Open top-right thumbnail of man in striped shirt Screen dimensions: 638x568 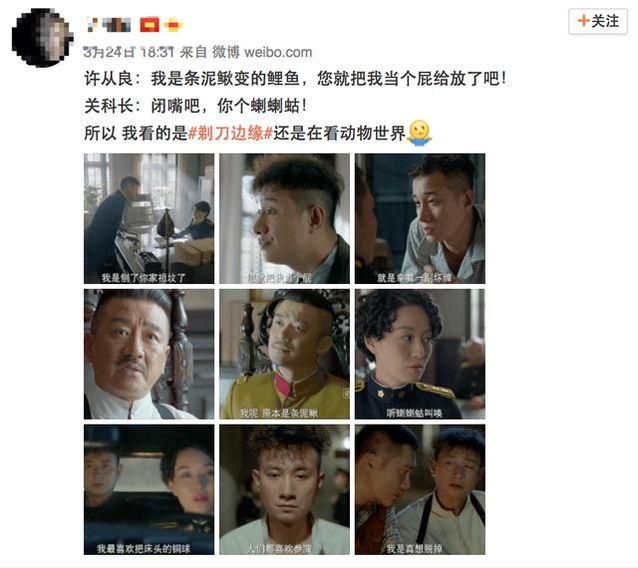pos(420,218)
